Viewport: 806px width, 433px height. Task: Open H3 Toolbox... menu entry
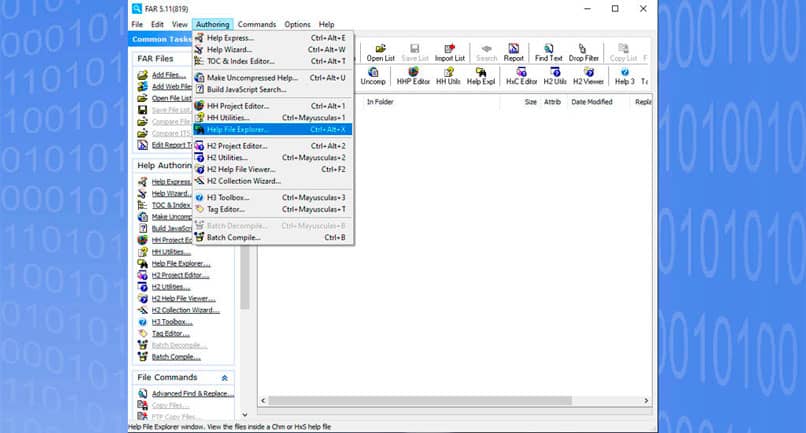coord(272,197)
